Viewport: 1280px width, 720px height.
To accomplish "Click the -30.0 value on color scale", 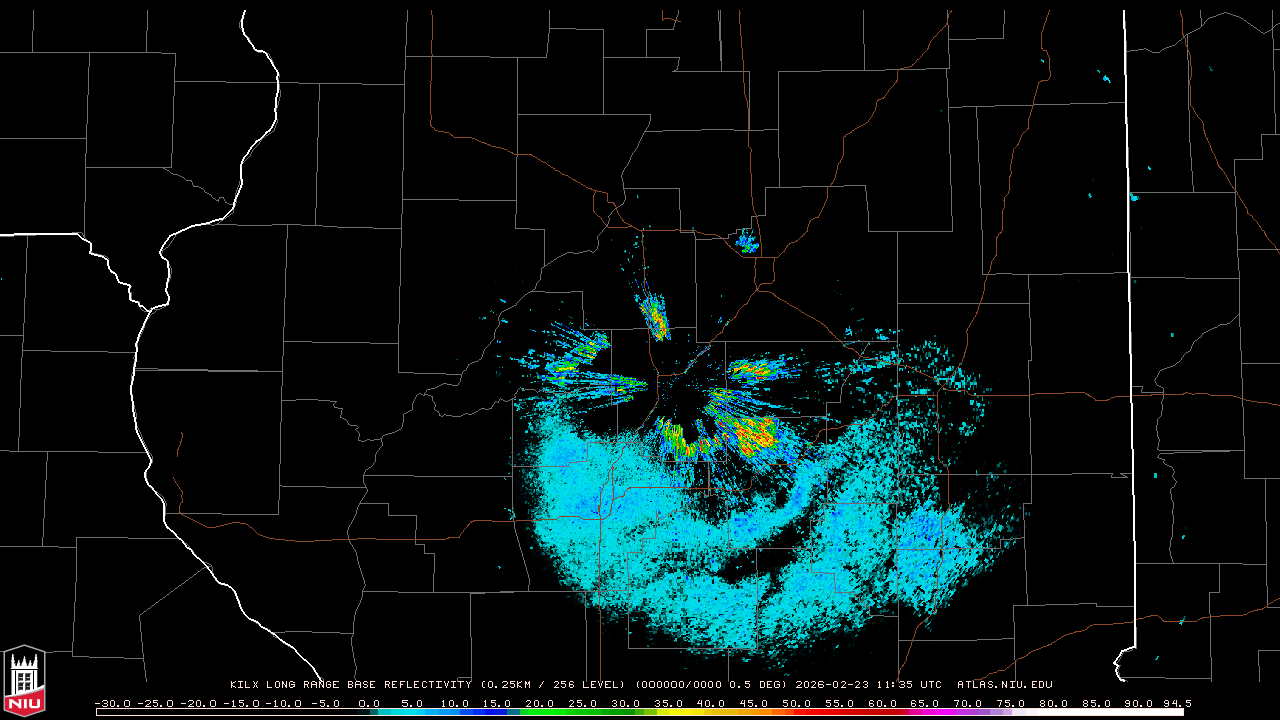I will (110, 704).
